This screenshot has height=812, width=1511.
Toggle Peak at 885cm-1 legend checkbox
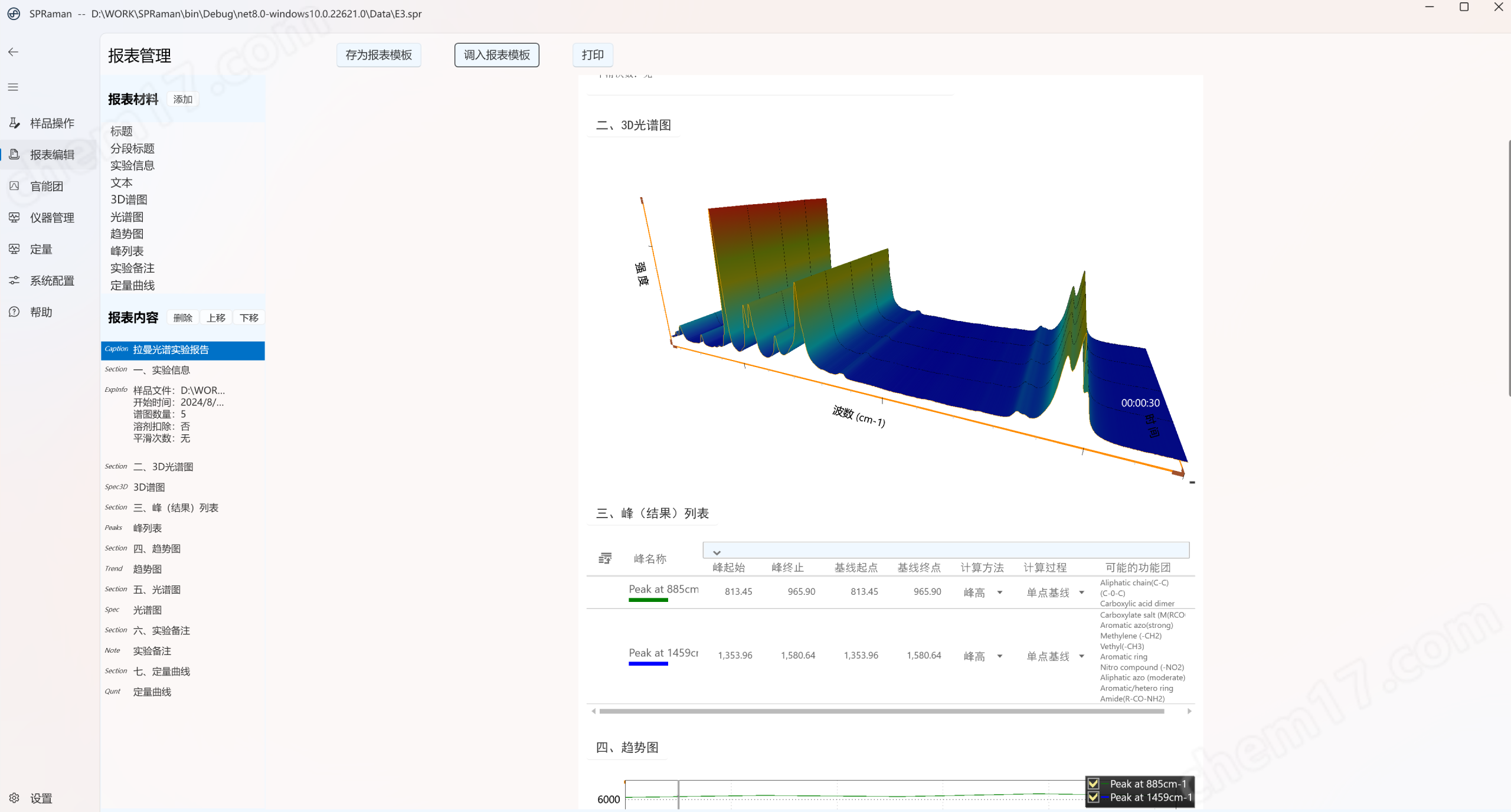[1093, 784]
